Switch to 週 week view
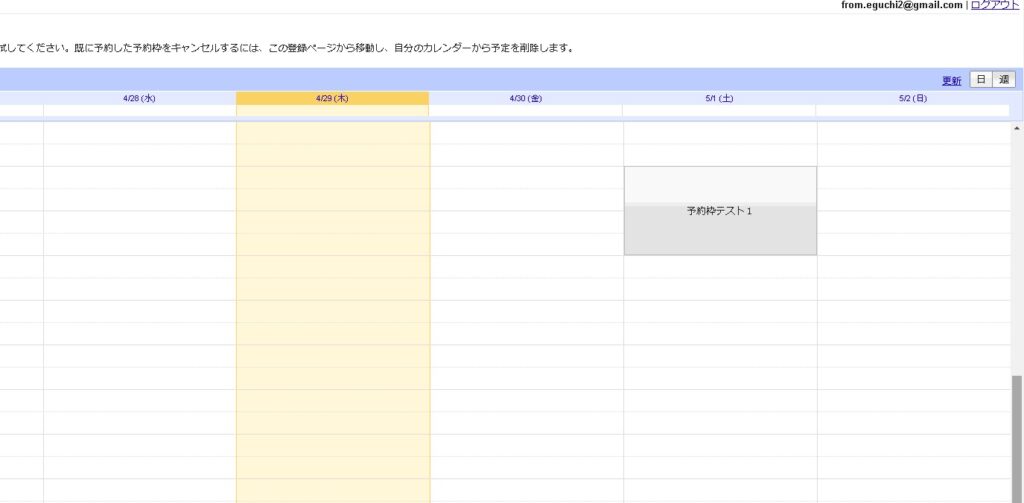This screenshot has width=1024, height=503. click(x=1003, y=80)
